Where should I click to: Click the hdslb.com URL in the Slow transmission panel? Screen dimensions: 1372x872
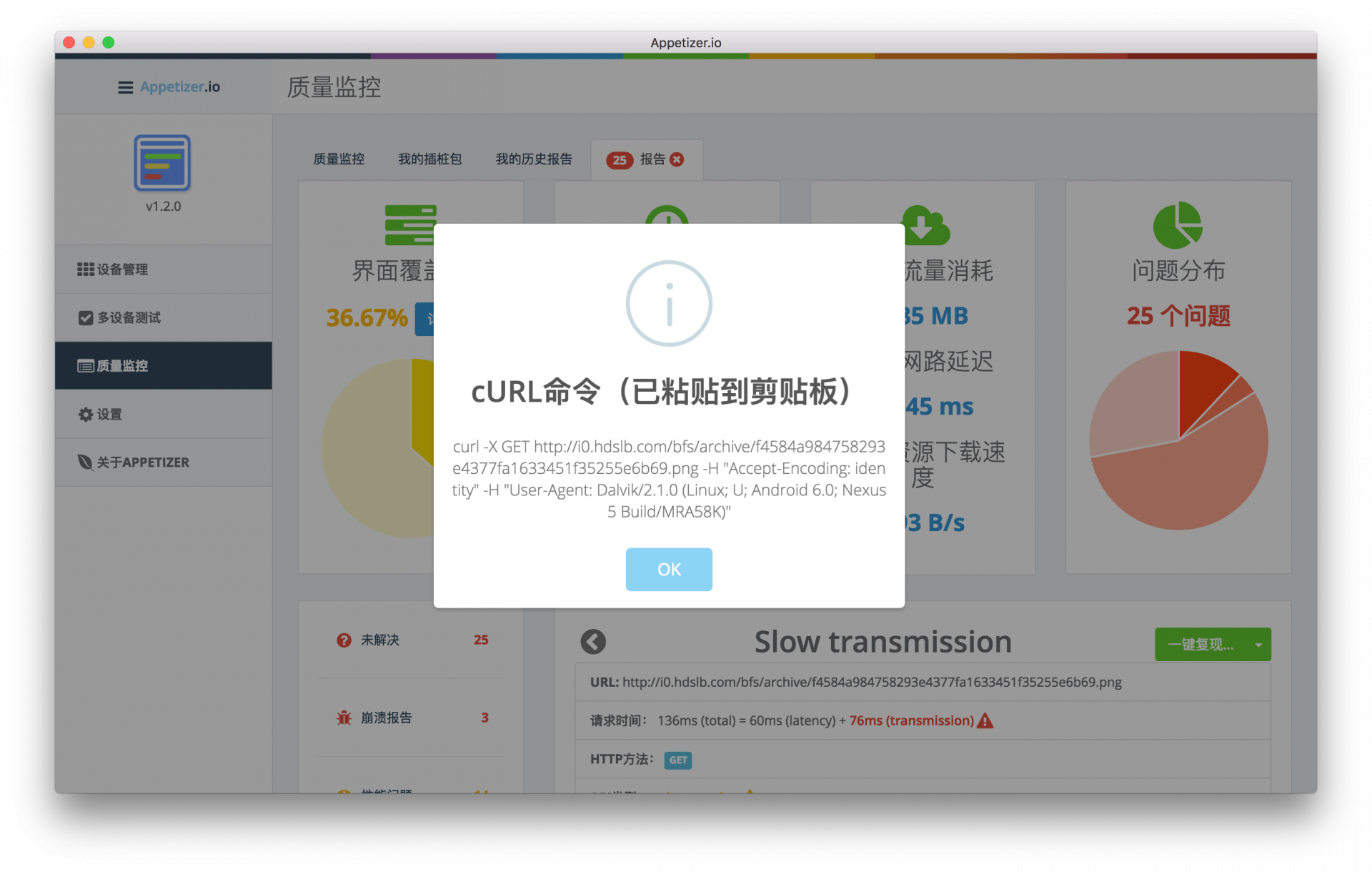pyautogui.click(x=872, y=682)
